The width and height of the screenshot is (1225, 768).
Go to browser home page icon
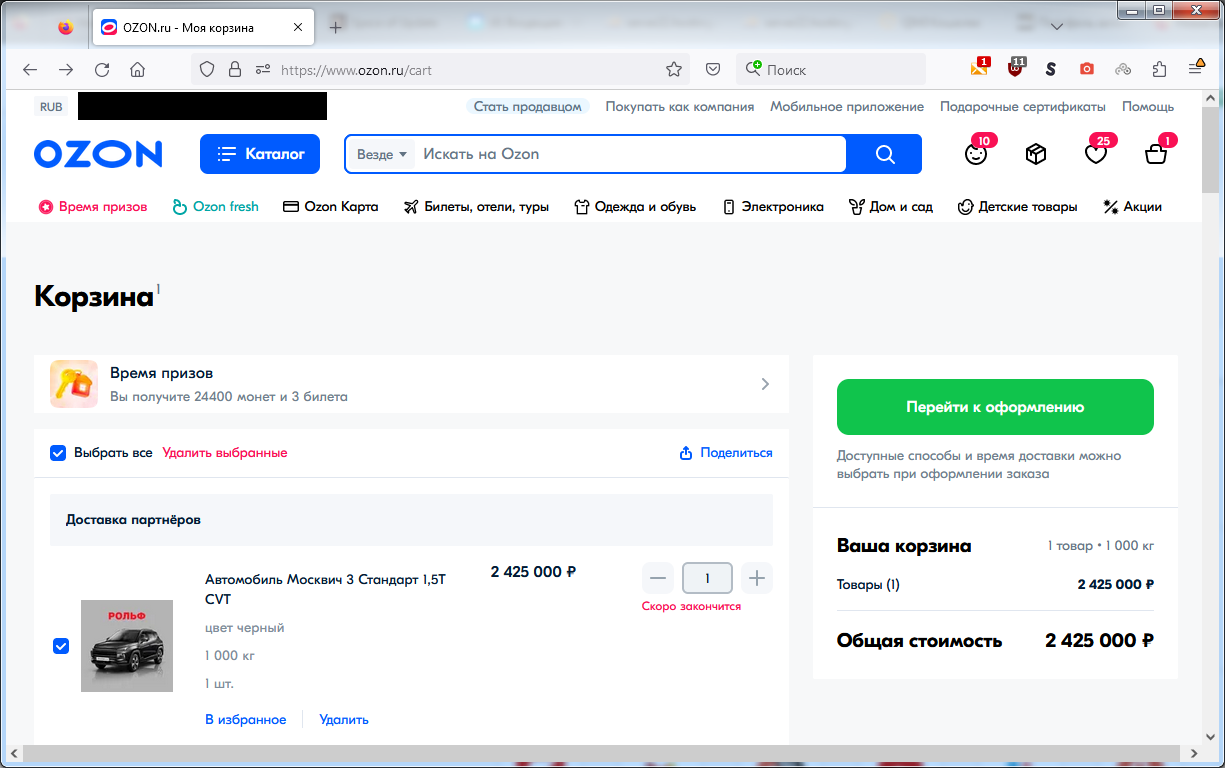138,70
